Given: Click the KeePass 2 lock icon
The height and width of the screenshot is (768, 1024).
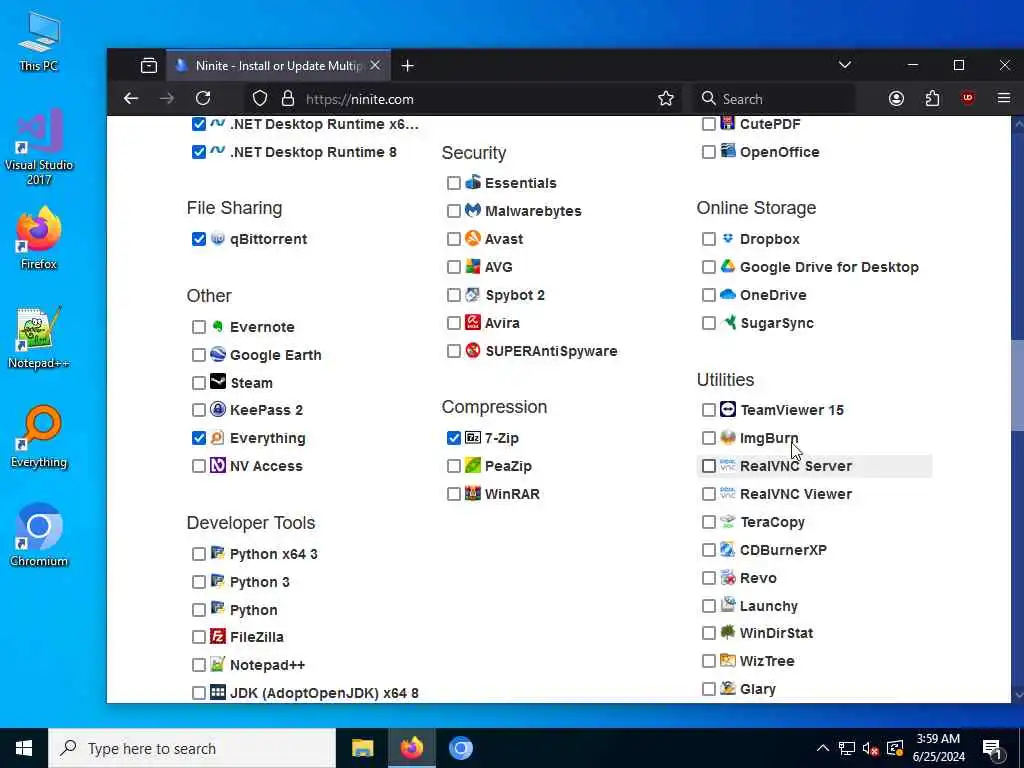Looking at the screenshot, I should tap(217, 409).
